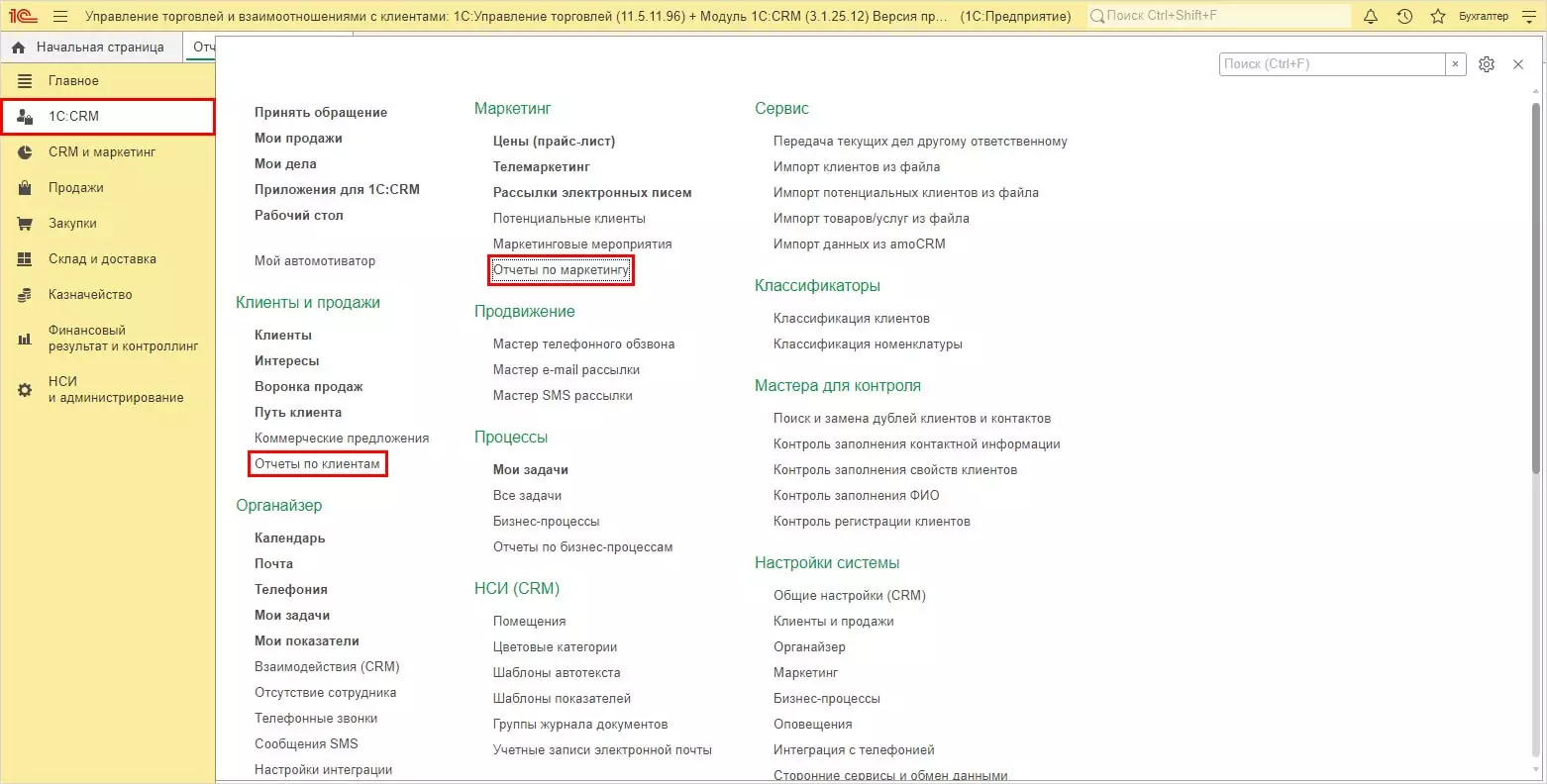Open Классификация клиентов
Screen dimensions: 1547x784
(852, 318)
